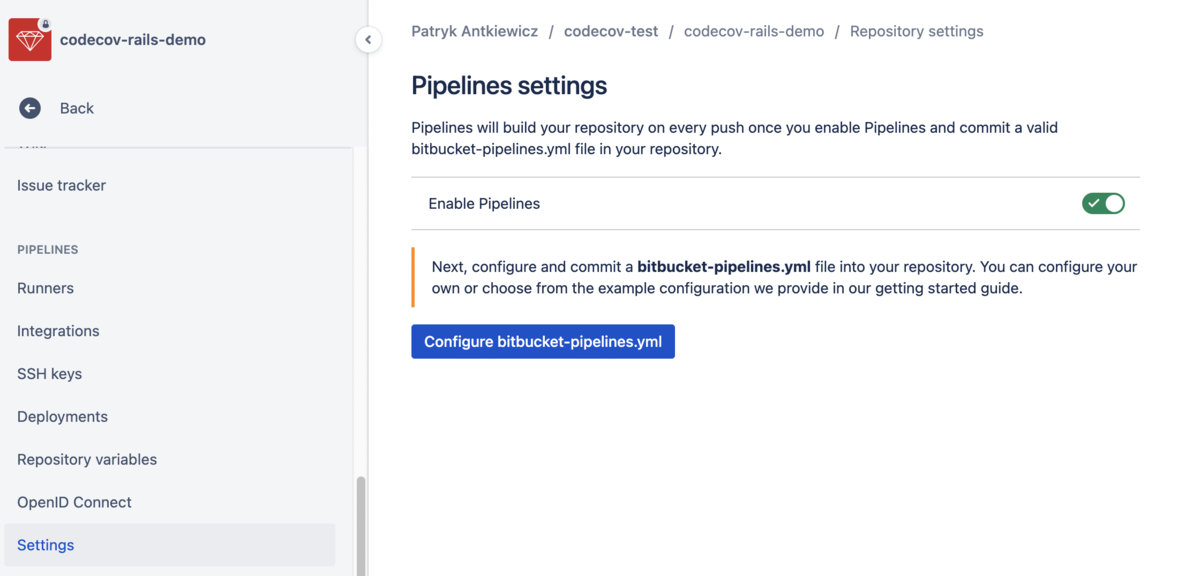This screenshot has width=1200, height=576.
Task: Select the Settings sidebar item
Action: 46,546
